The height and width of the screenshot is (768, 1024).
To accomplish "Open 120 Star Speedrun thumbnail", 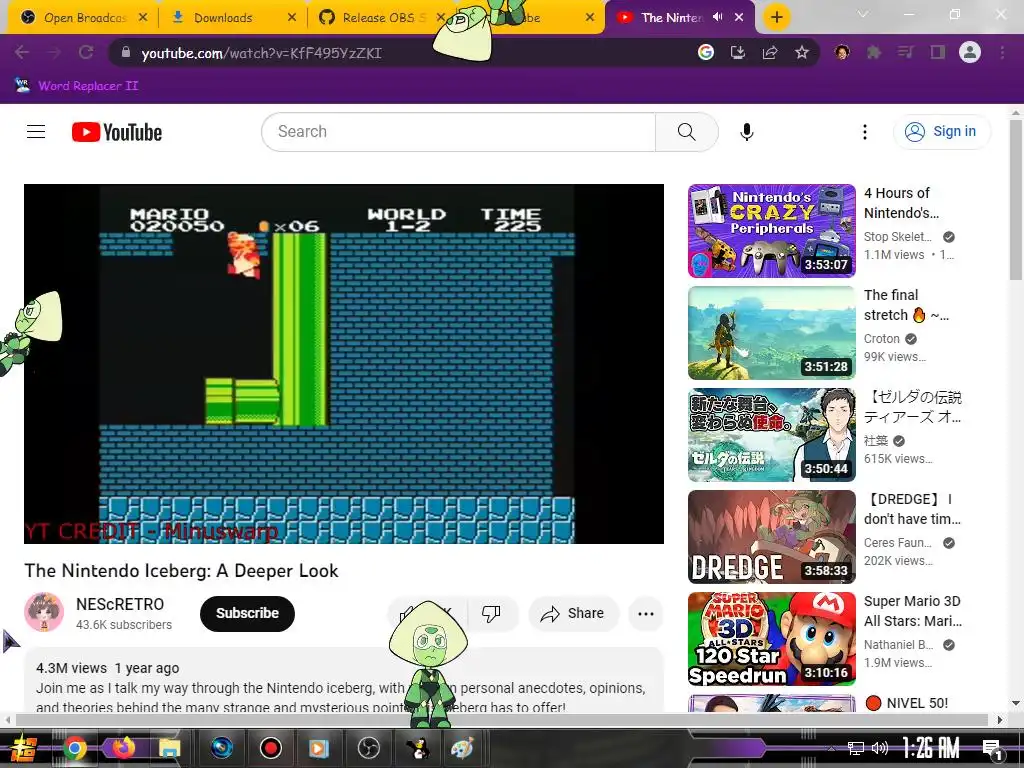I will (771, 639).
